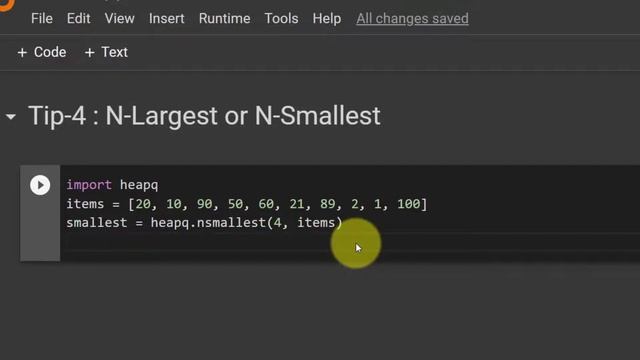The width and height of the screenshot is (640, 360).
Task: Click the Colab logo icon
Action: (x=7, y=5)
